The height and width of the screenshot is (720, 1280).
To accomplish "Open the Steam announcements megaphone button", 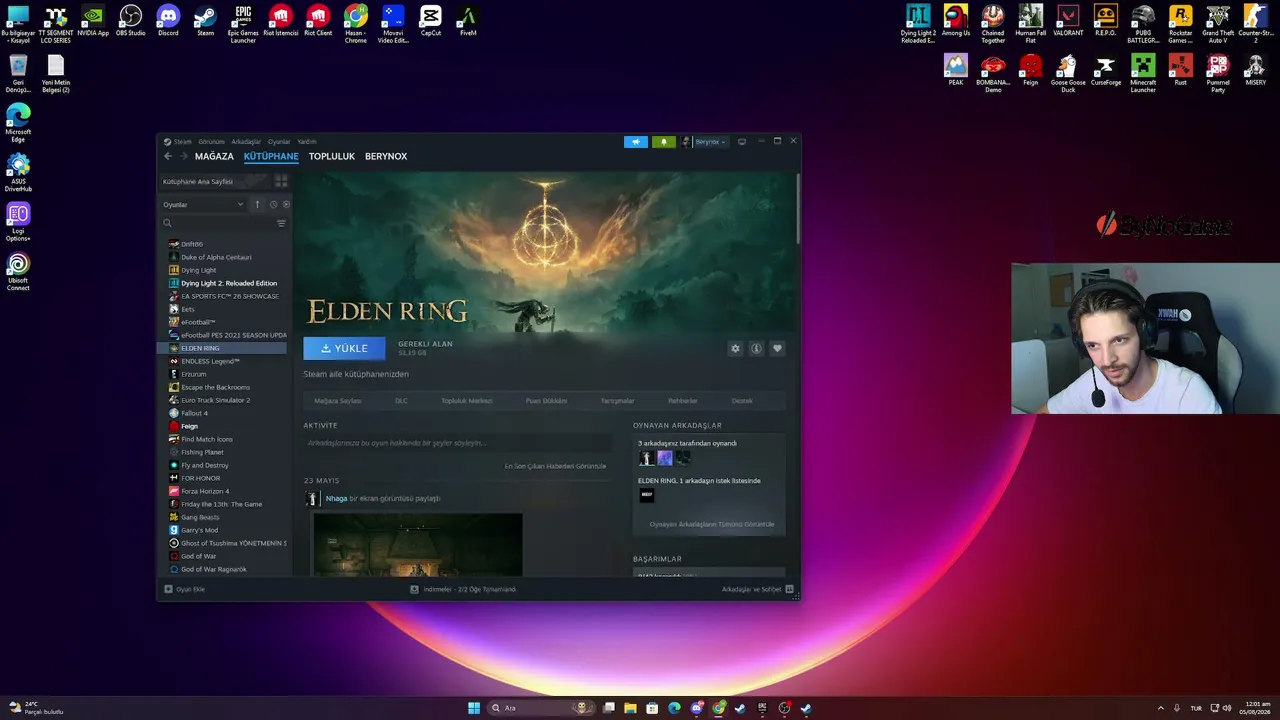I will pyautogui.click(x=636, y=142).
